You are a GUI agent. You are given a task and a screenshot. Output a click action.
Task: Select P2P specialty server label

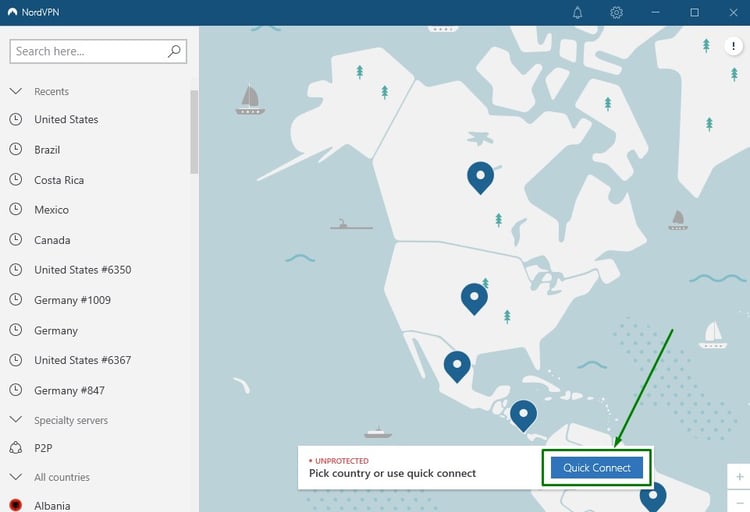(x=43, y=448)
